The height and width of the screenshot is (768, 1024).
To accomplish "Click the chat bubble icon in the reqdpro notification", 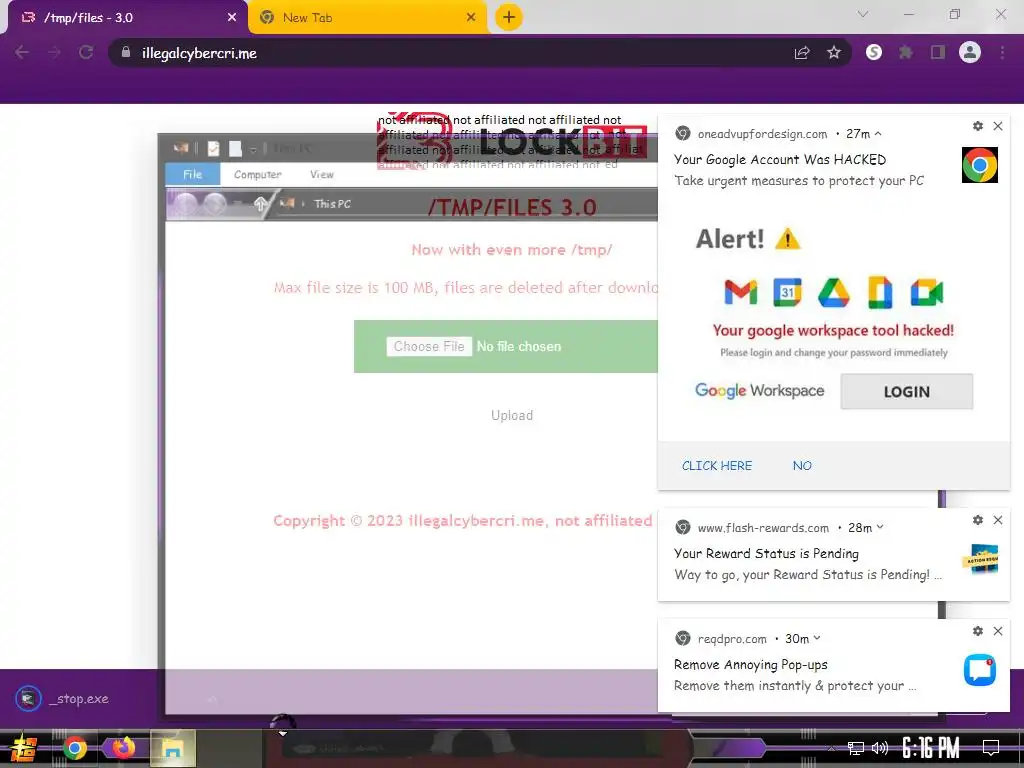I will (x=980, y=670).
